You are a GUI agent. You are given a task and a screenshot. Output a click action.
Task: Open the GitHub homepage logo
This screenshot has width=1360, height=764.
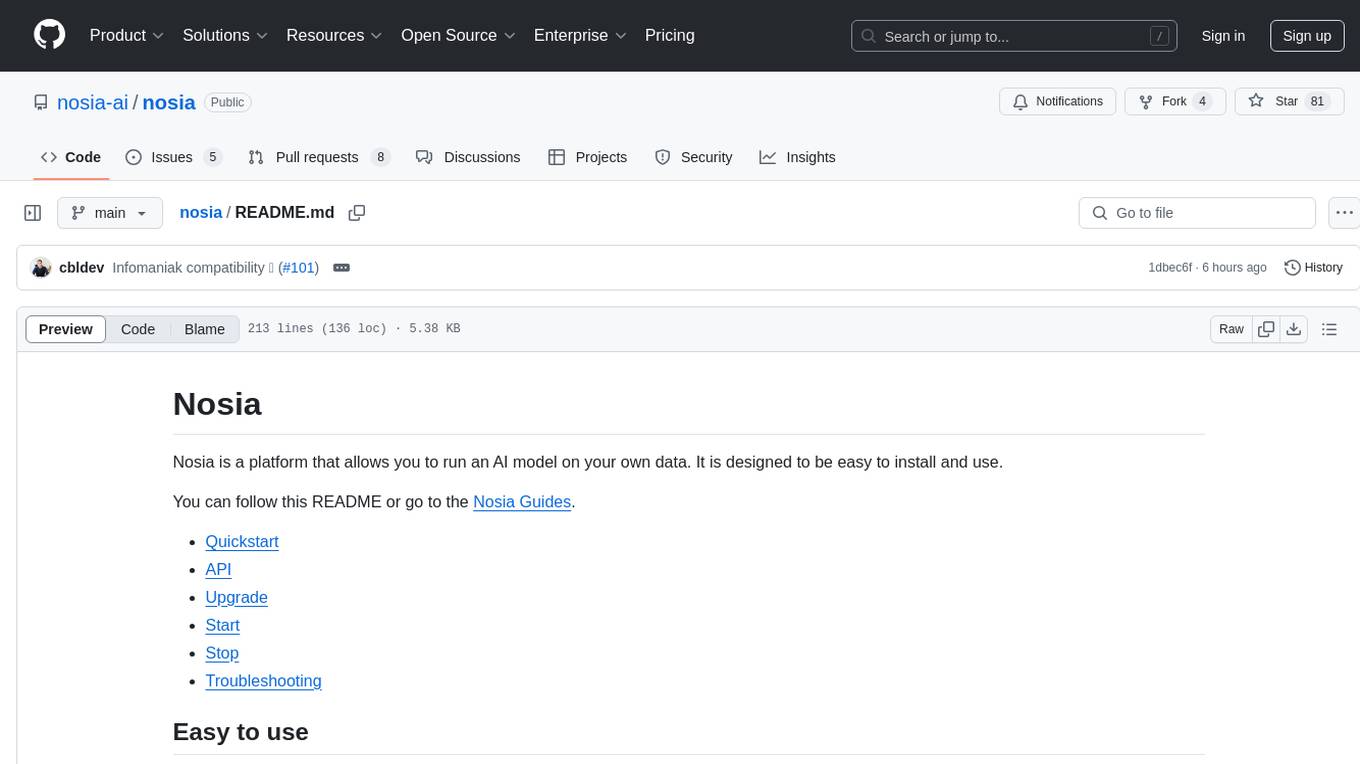tap(49, 35)
